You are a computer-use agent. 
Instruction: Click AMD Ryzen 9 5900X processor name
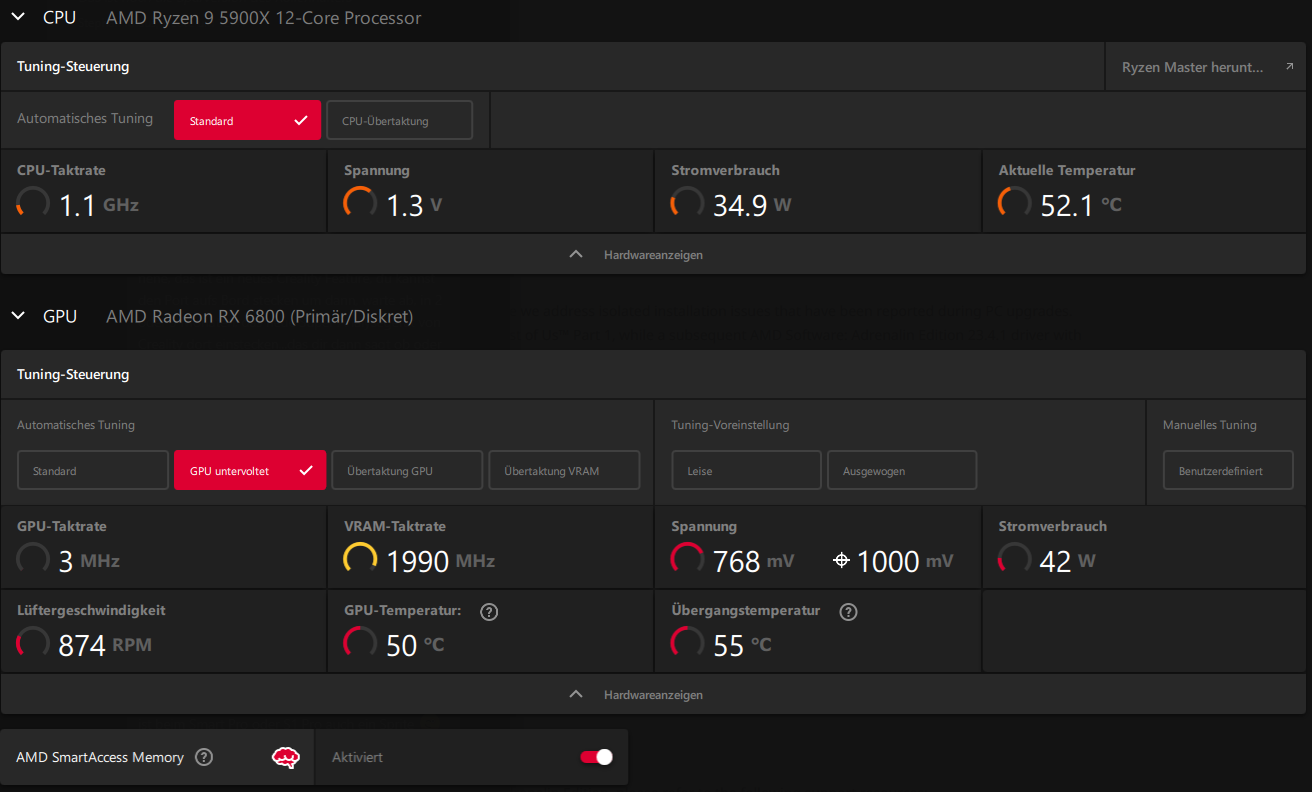click(x=264, y=18)
